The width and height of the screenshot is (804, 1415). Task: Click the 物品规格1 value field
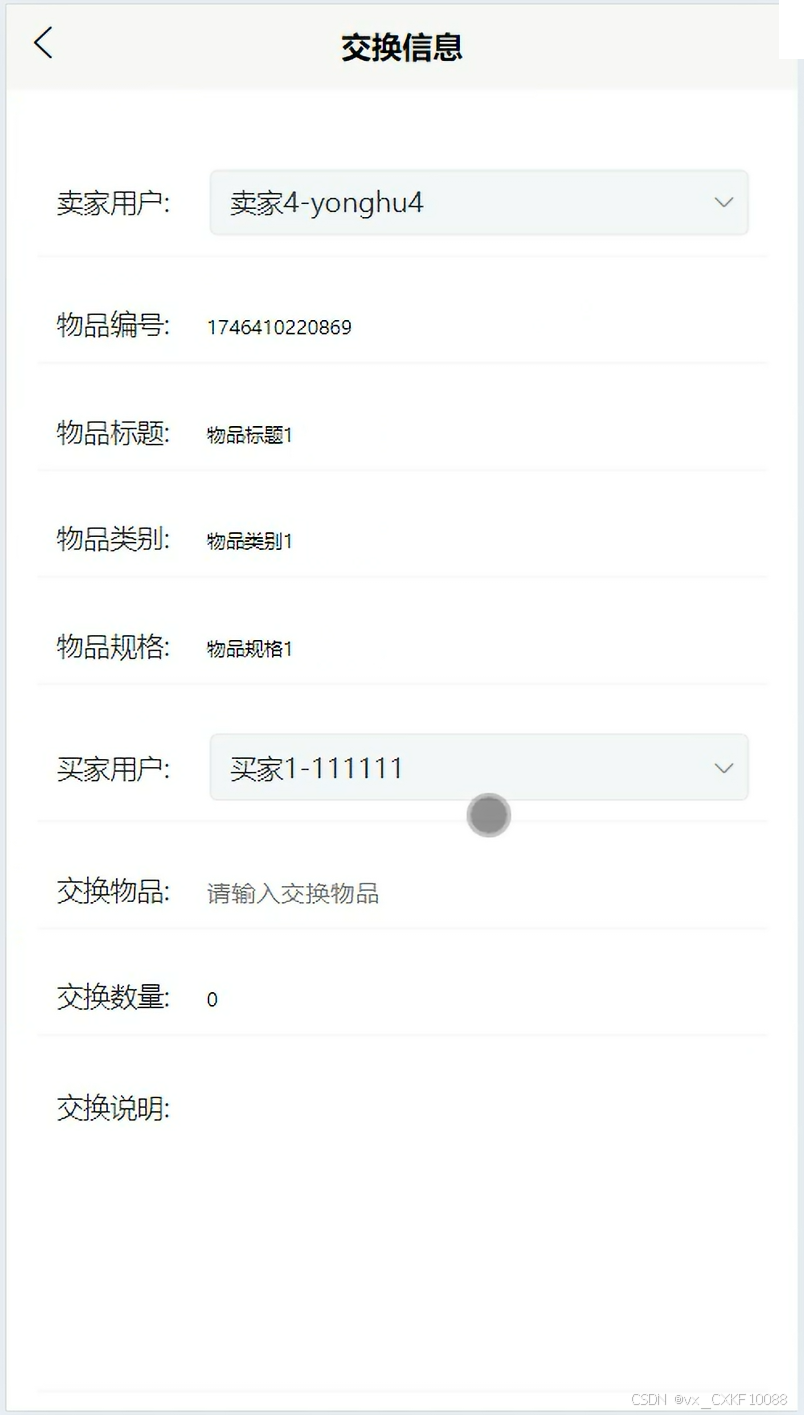pyautogui.click(x=249, y=649)
